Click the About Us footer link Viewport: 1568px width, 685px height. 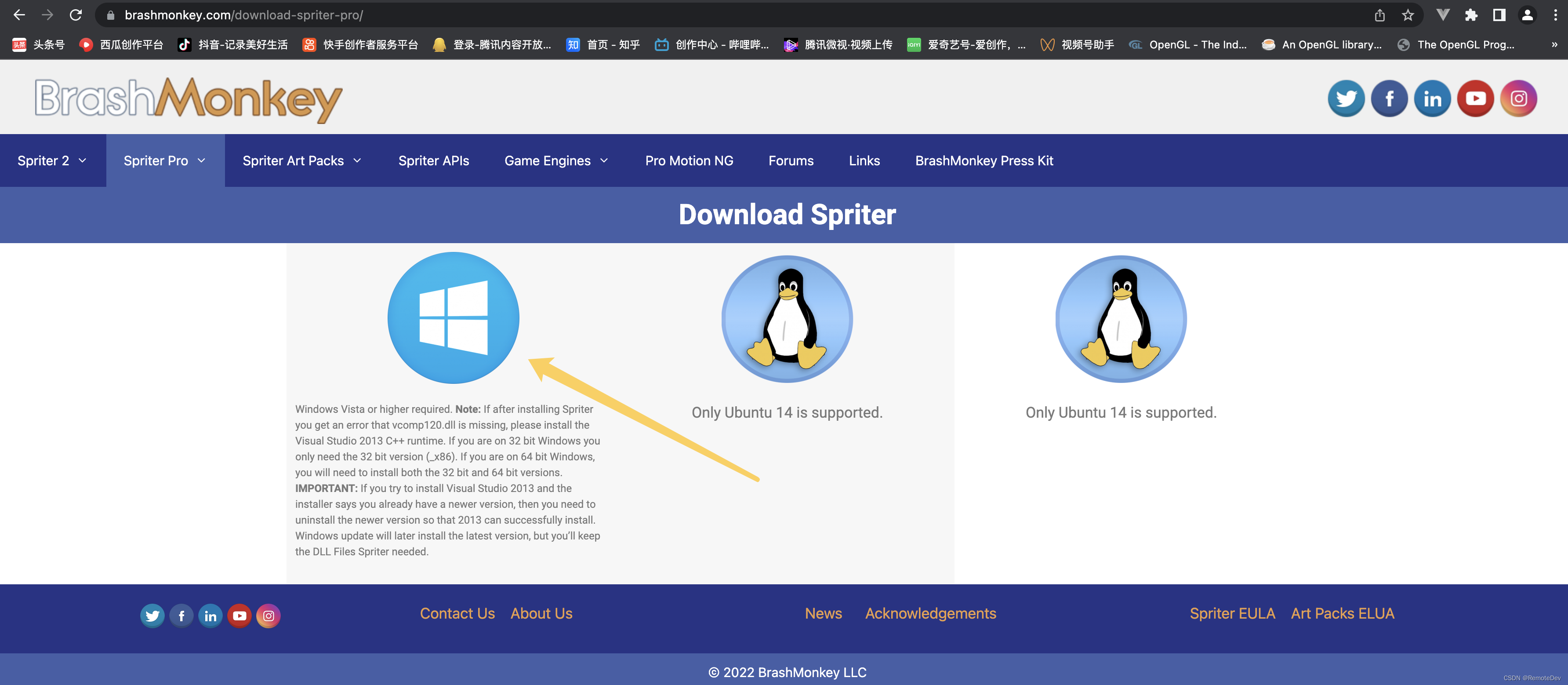[x=541, y=613]
